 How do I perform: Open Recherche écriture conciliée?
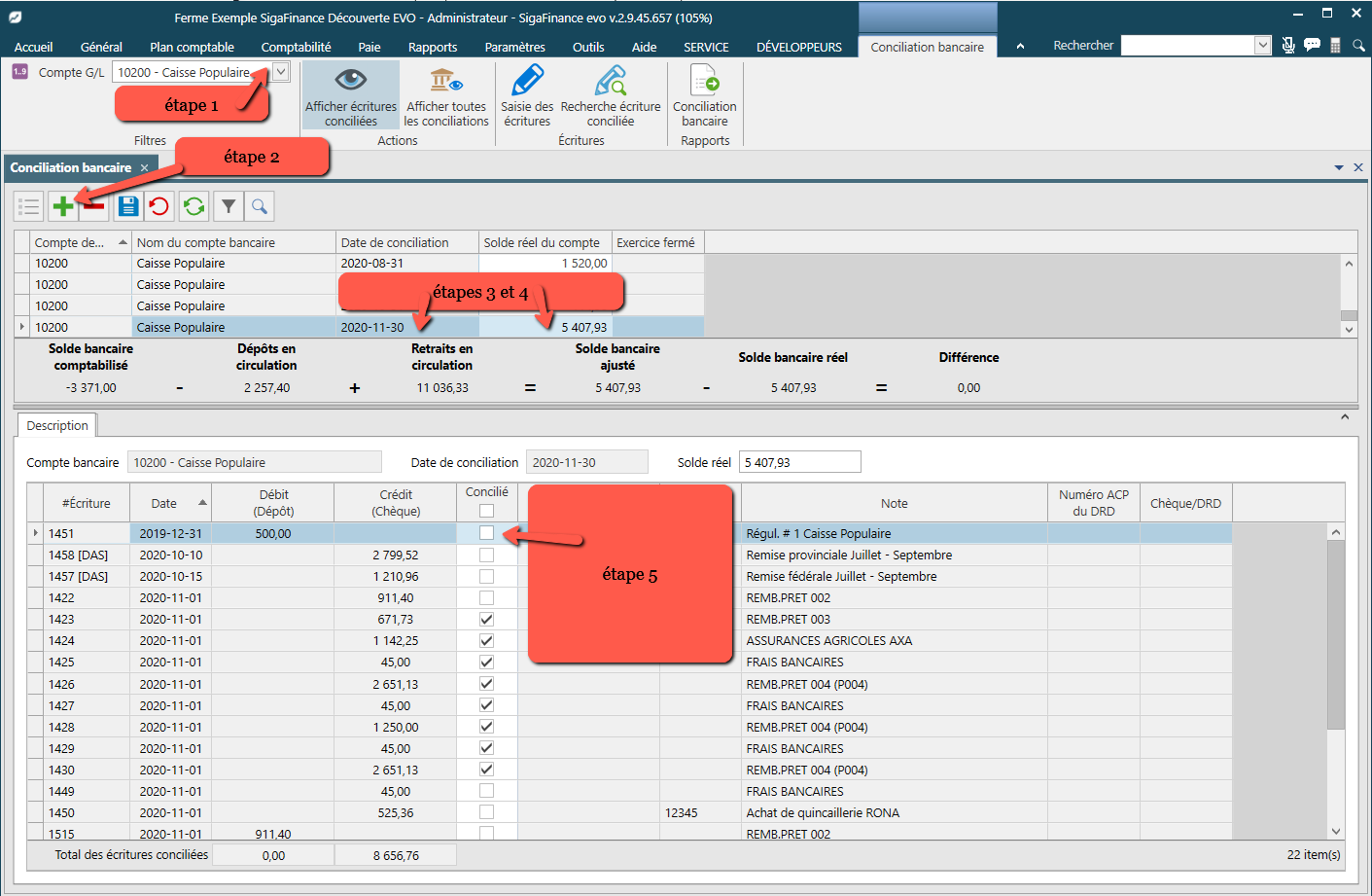(611, 95)
